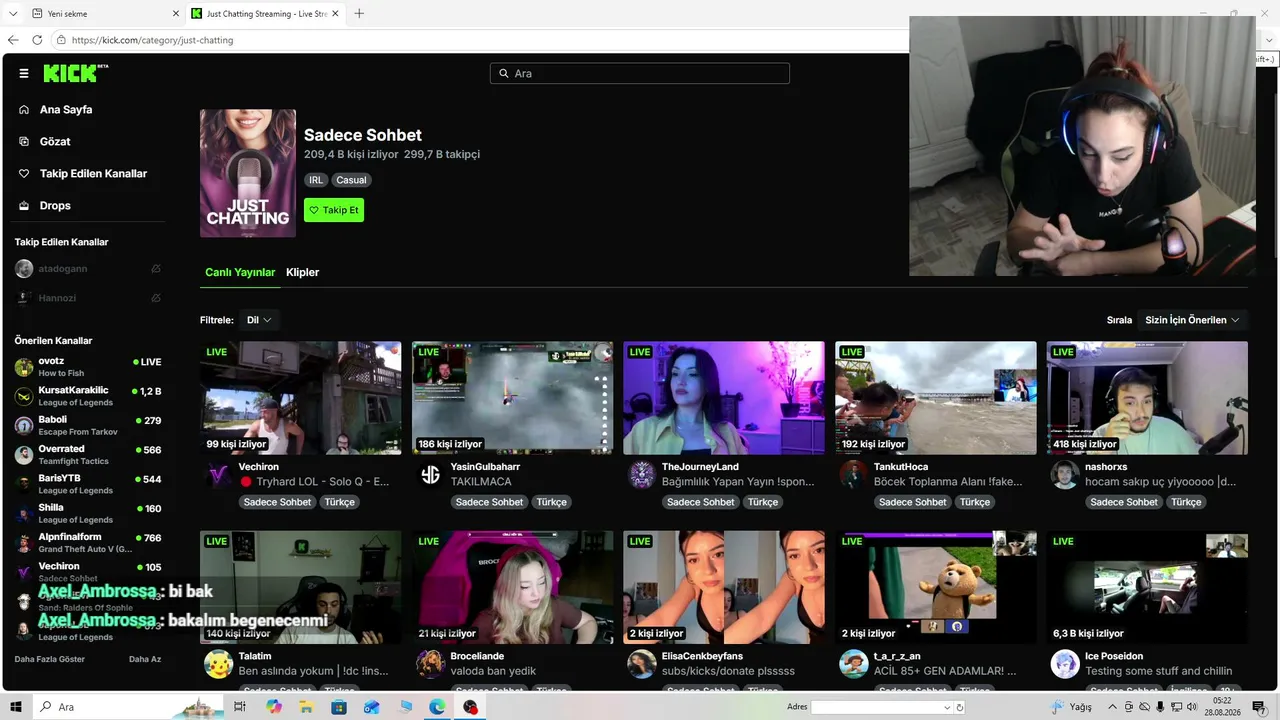Open YasinGulbaharr stream thumbnail
Image resolution: width=1280 pixels, height=720 pixels.
512,398
